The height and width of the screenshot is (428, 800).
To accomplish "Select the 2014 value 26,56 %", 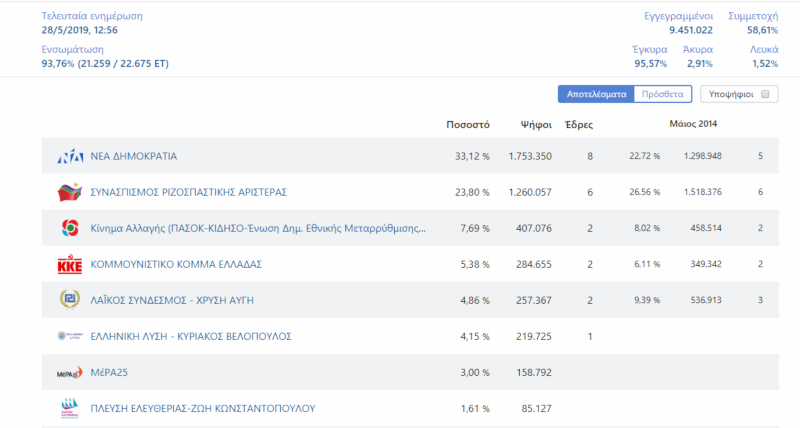I will (644, 192).
